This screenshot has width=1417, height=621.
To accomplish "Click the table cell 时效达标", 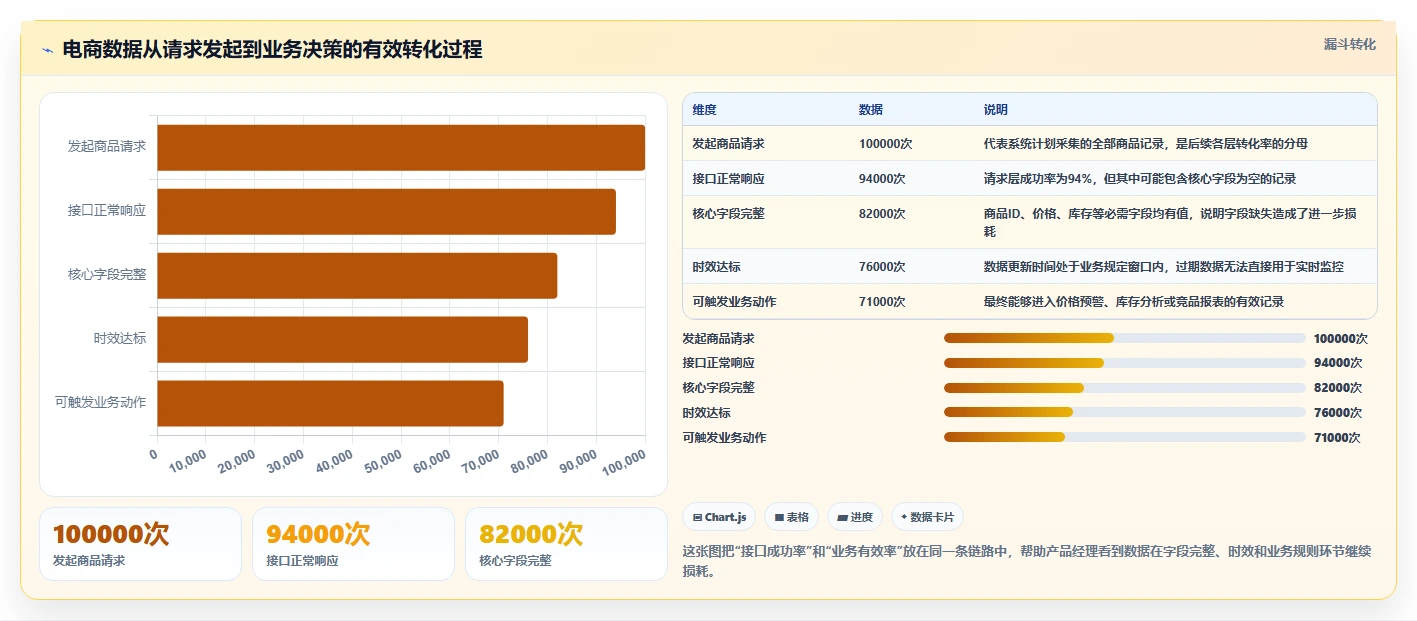I will click(x=716, y=267).
